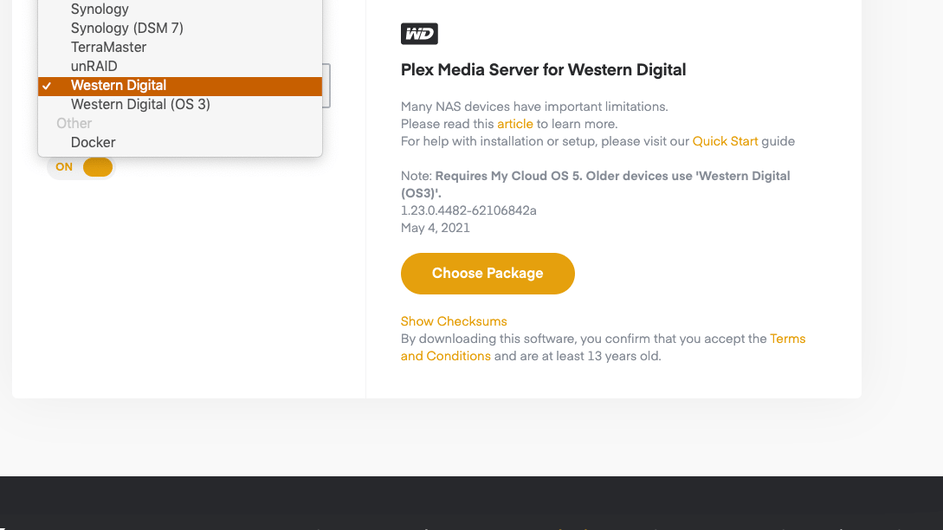This screenshot has width=943, height=530.
Task: Choose Western Digital (OS 3) option
Action: click(x=140, y=104)
